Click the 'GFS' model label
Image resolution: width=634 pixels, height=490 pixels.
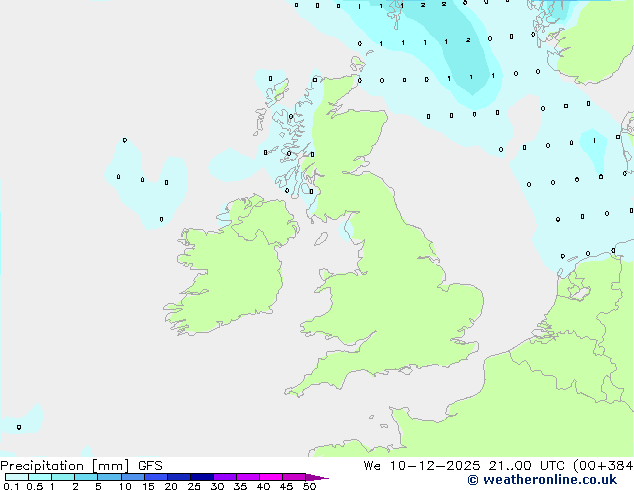tap(150, 466)
